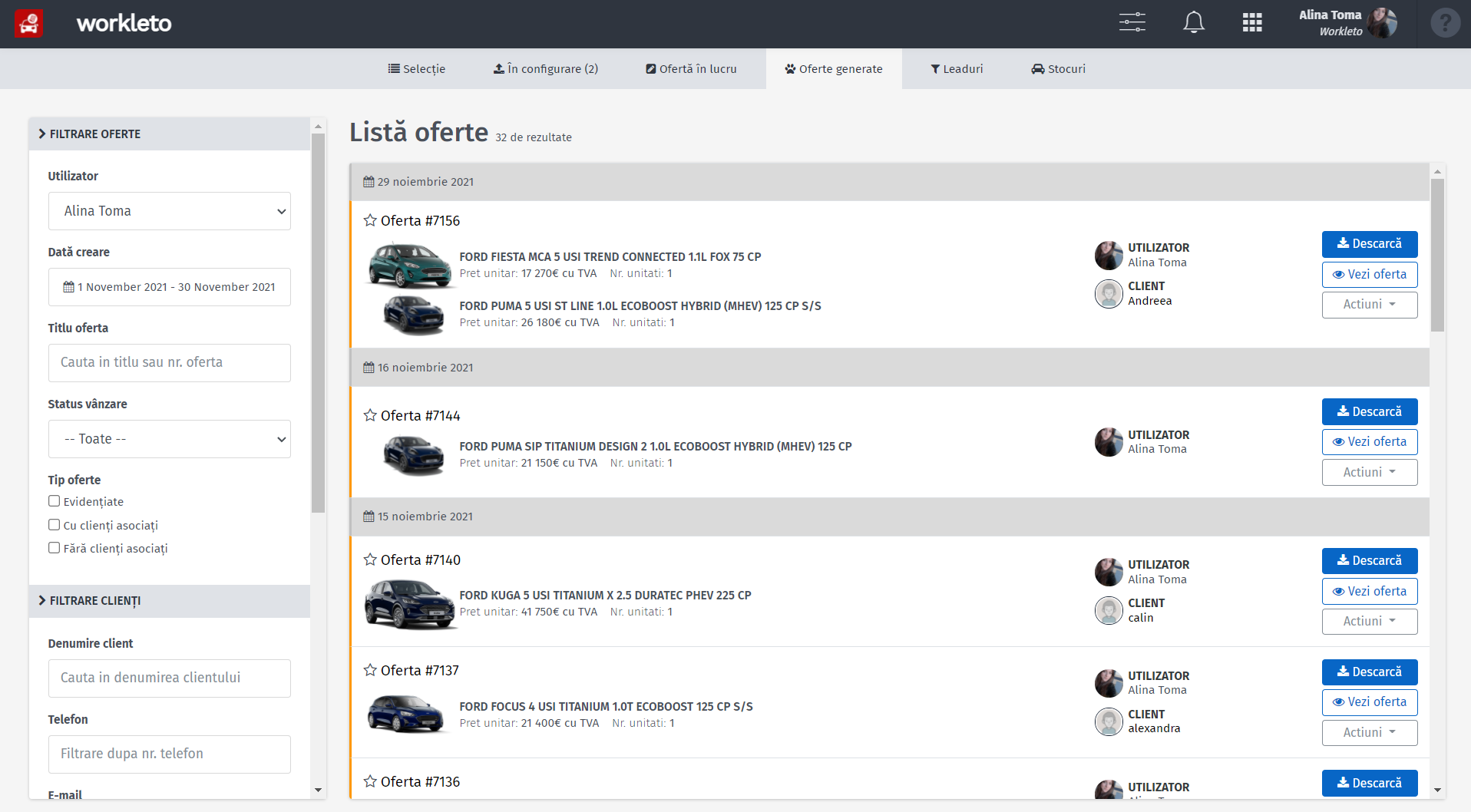Star Oferta #7156 as favorite
The image size is (1471, 812).
point(370,220)
